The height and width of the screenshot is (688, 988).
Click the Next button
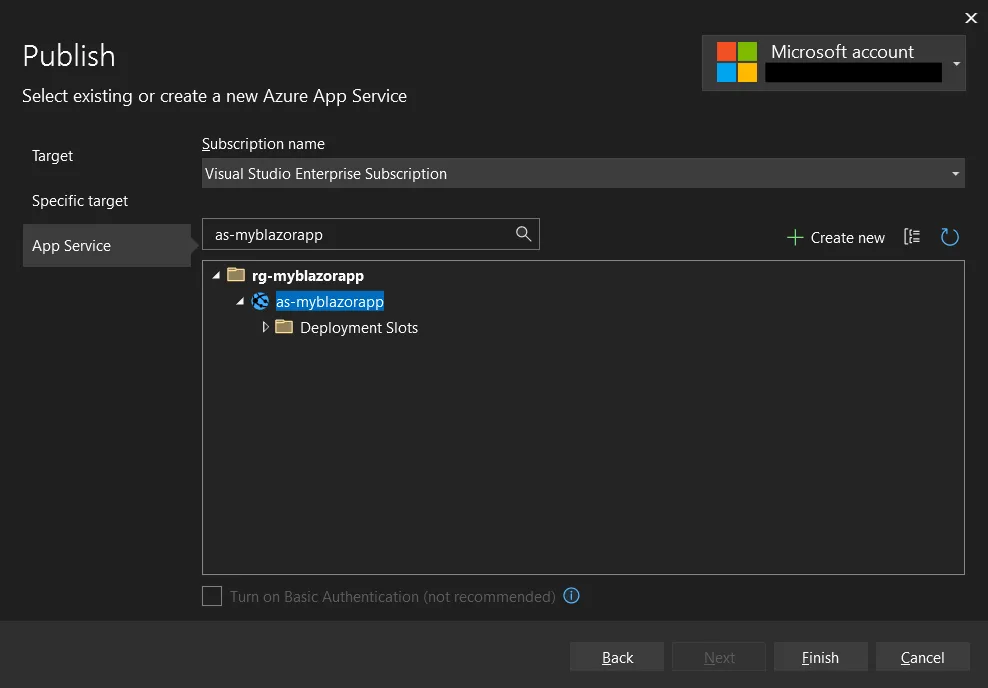719,657
